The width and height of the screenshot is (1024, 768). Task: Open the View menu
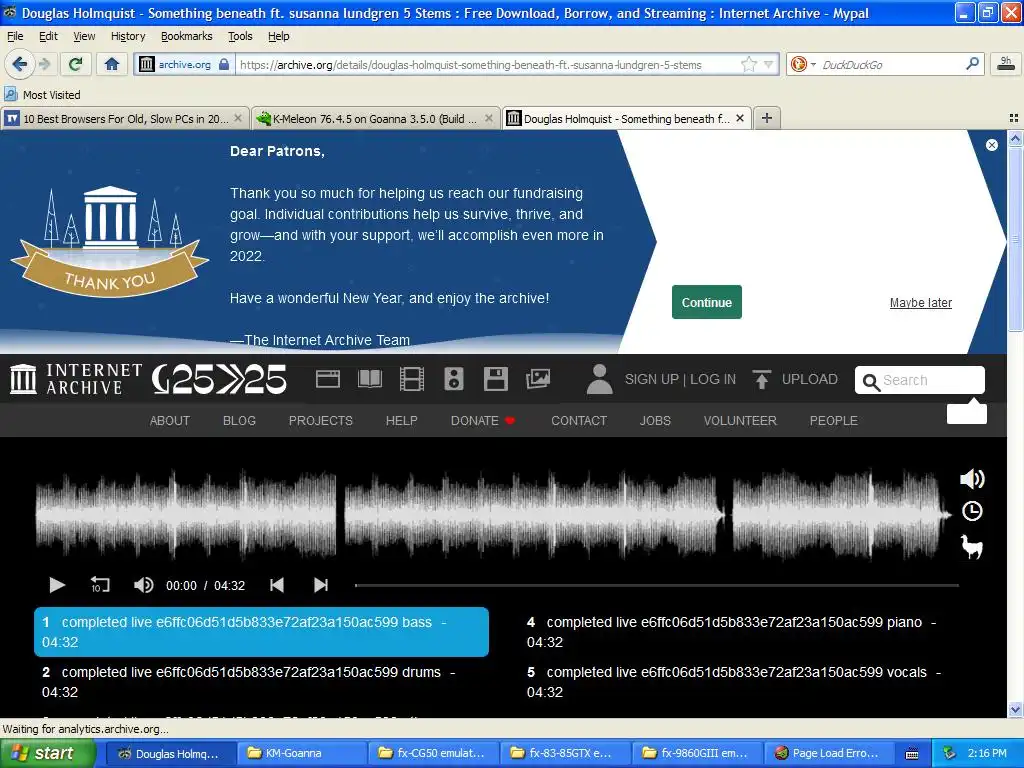coord(84,36)
